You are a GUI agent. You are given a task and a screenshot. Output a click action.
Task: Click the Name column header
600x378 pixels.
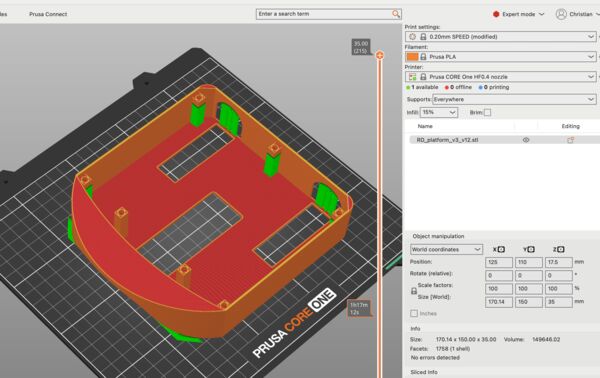425,126
